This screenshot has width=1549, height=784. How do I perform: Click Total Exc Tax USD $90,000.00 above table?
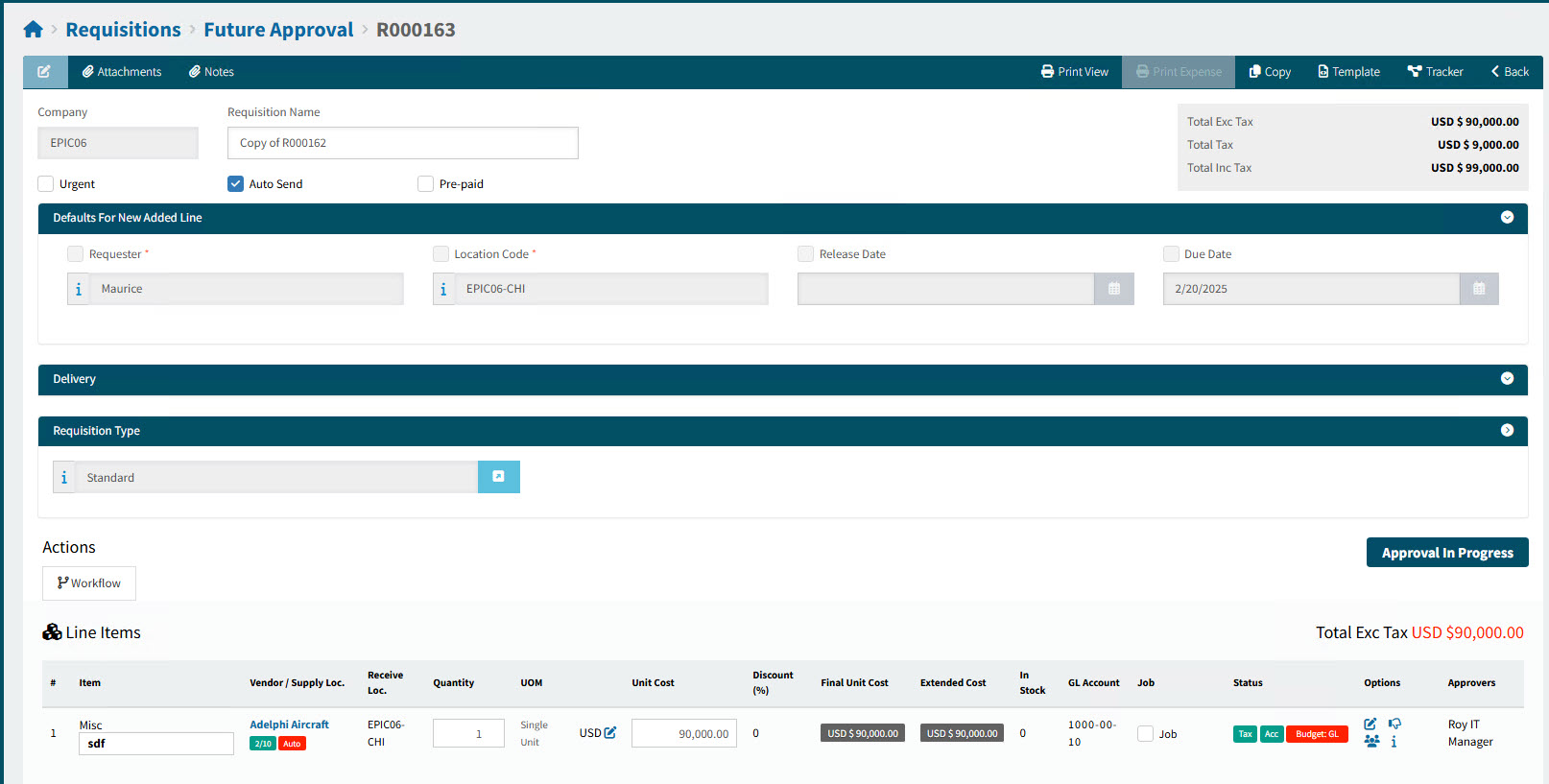tap(1419, 632)
